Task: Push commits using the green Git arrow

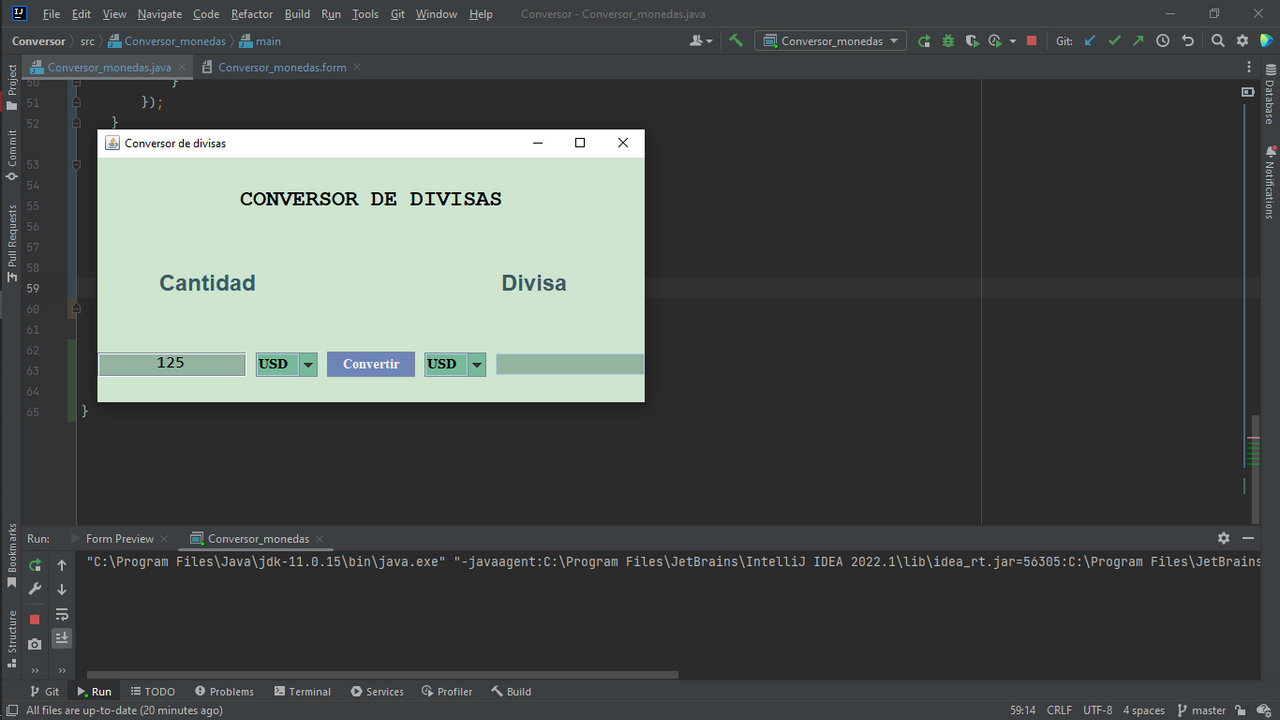Action: click(1140, 40)
